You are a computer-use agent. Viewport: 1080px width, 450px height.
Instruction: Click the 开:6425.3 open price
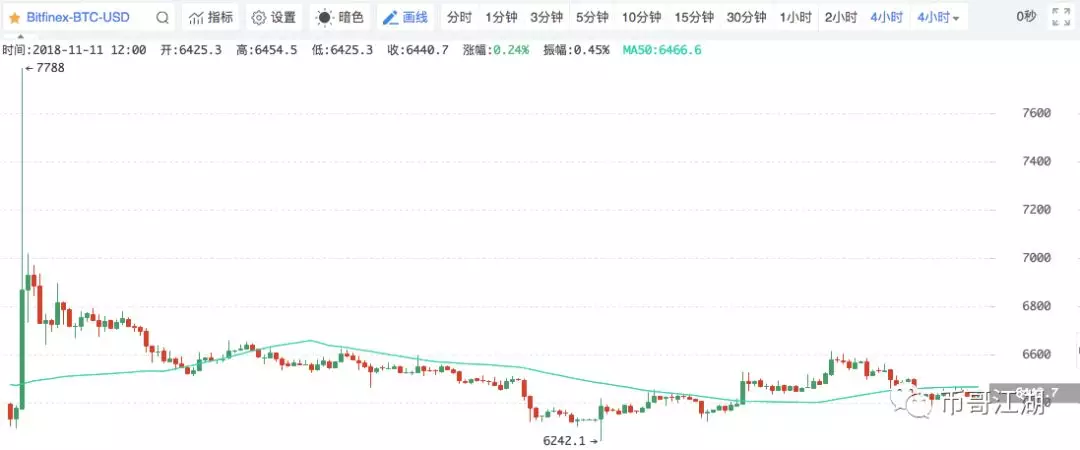pyautogui.click(x=191, y=50)
